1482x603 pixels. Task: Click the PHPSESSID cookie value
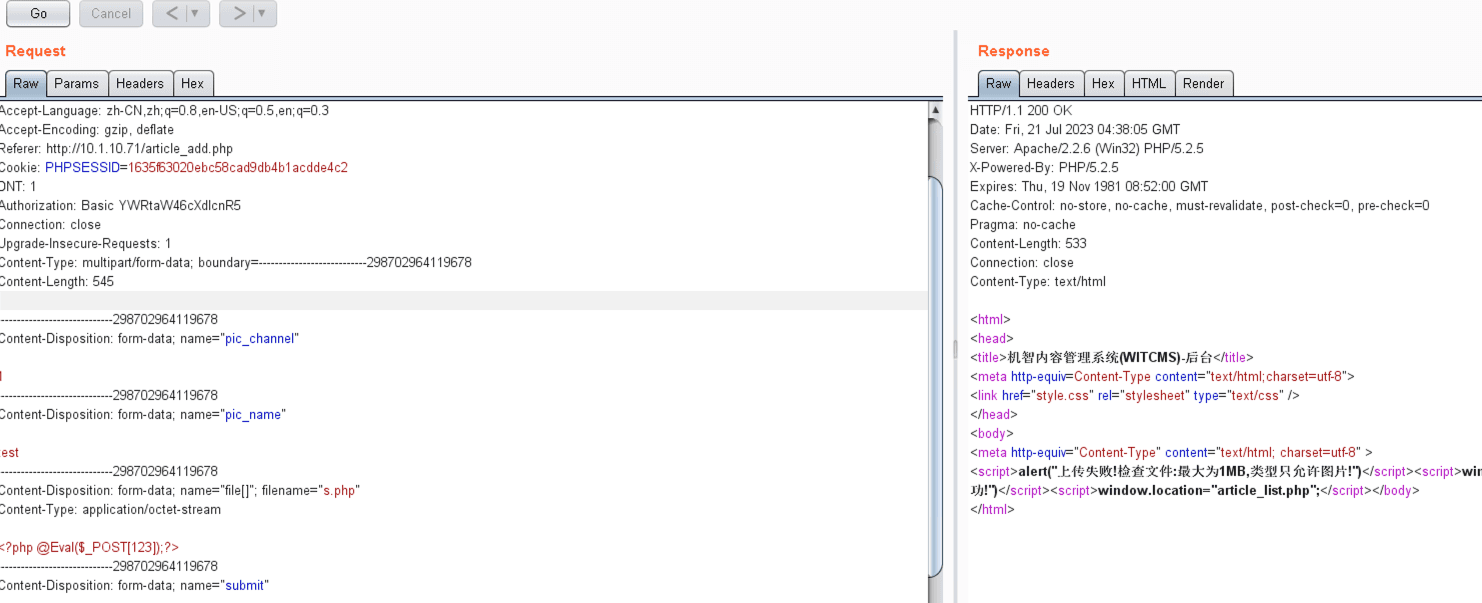coord(238,168)
